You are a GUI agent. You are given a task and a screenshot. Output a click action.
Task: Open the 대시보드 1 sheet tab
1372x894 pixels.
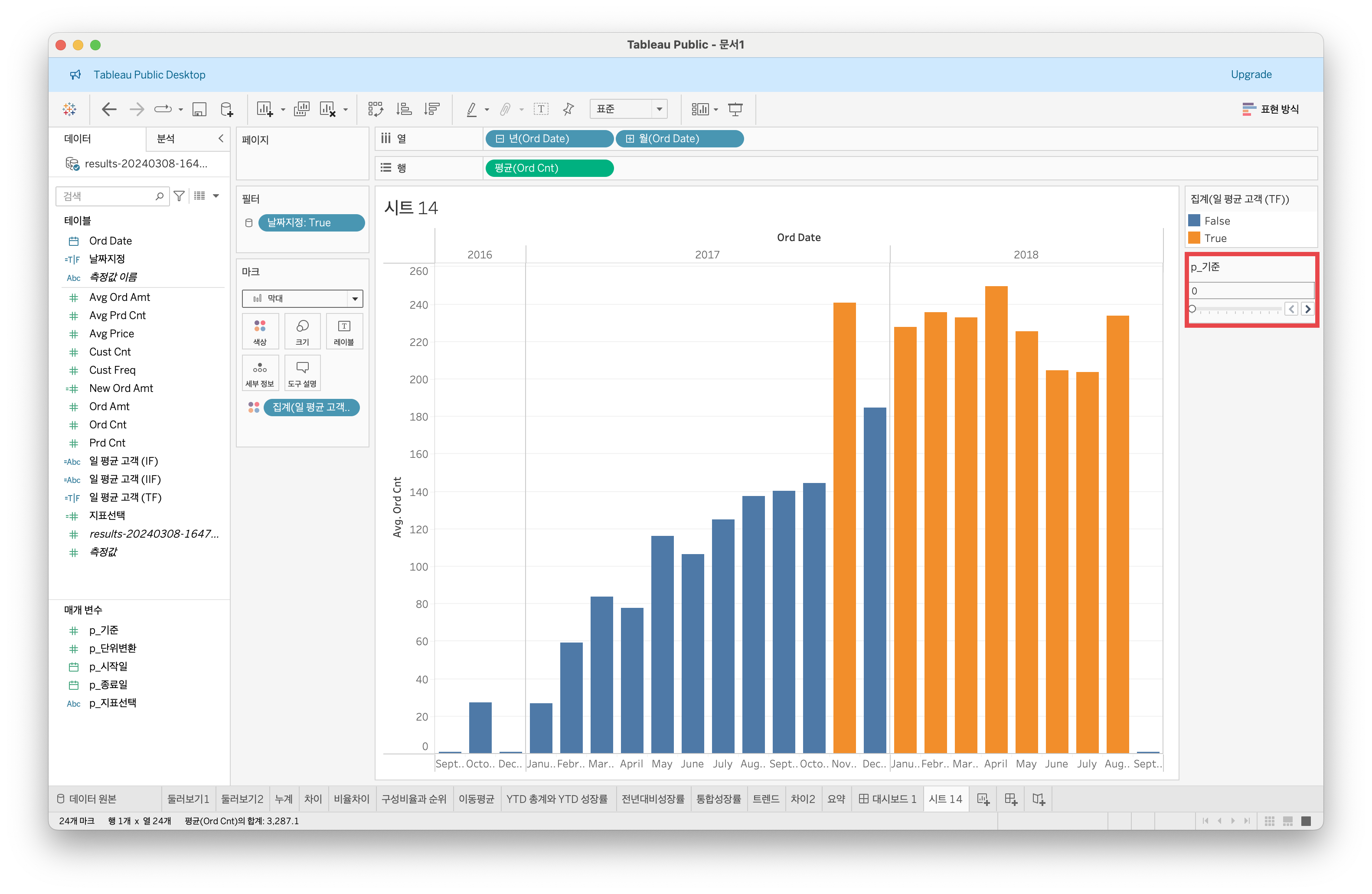887,799
